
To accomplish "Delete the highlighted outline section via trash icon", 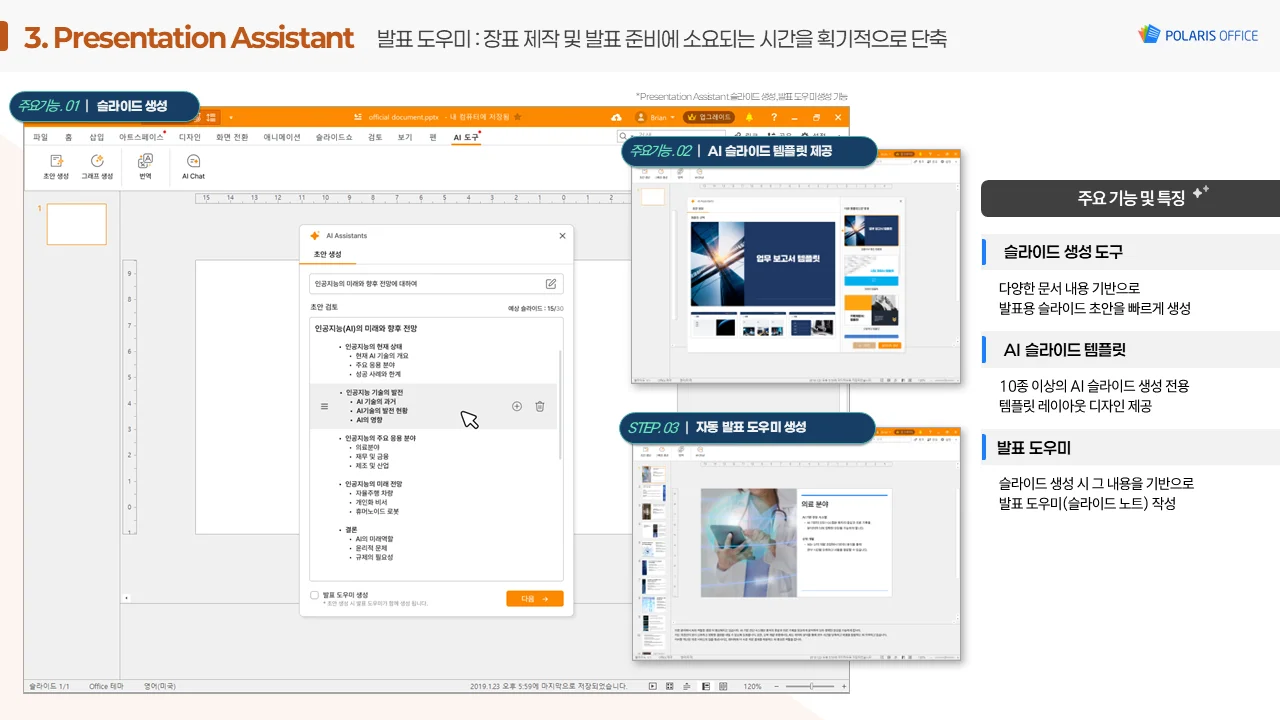I will tap(540, 406).
